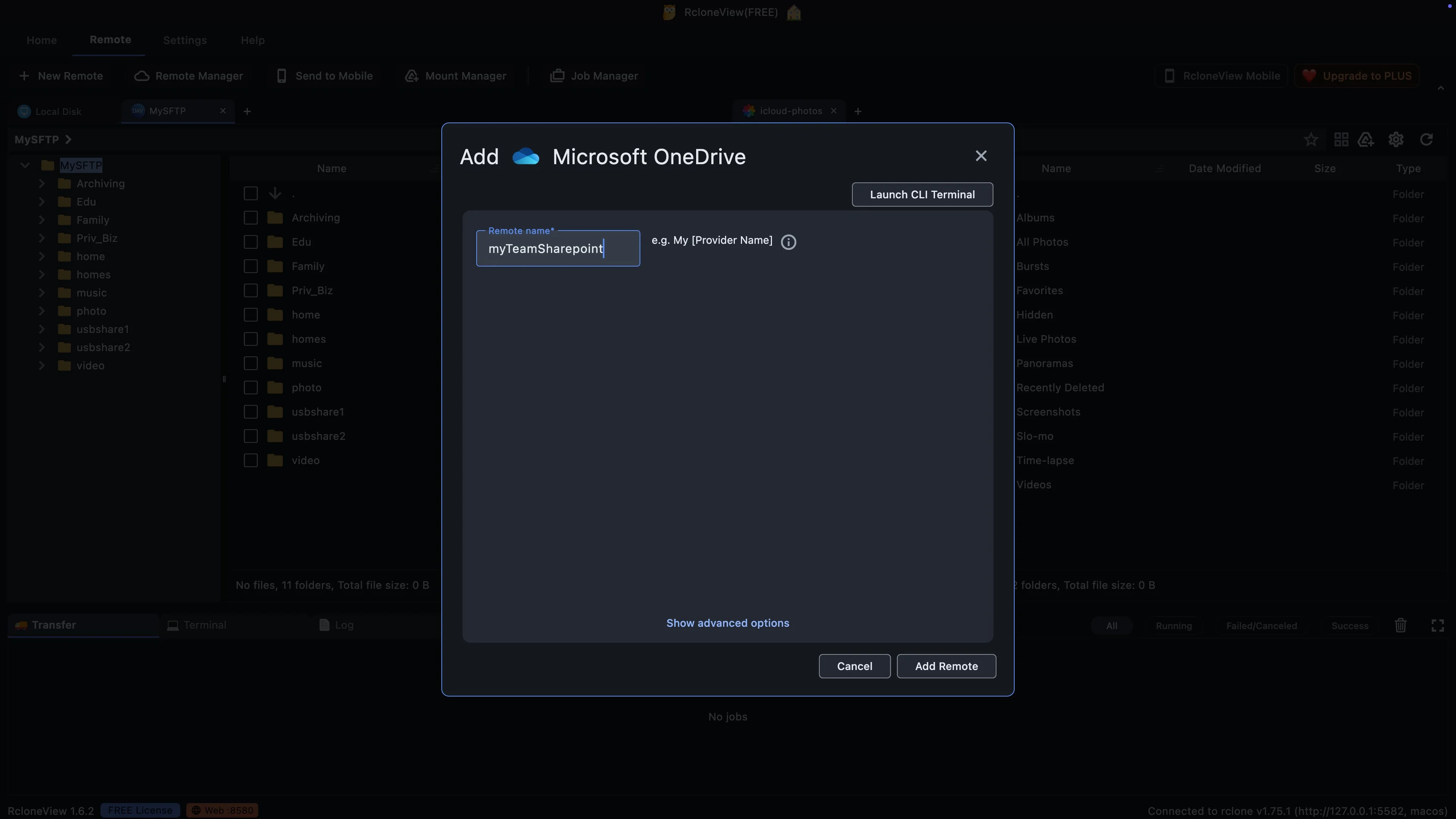Refresh the right pane listing
Screen dimensions: 1456x819
pos(1426,140)
